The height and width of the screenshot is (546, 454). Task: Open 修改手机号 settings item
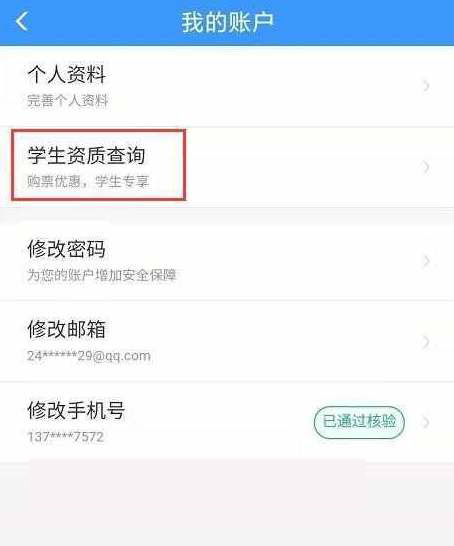pos(227,422)
